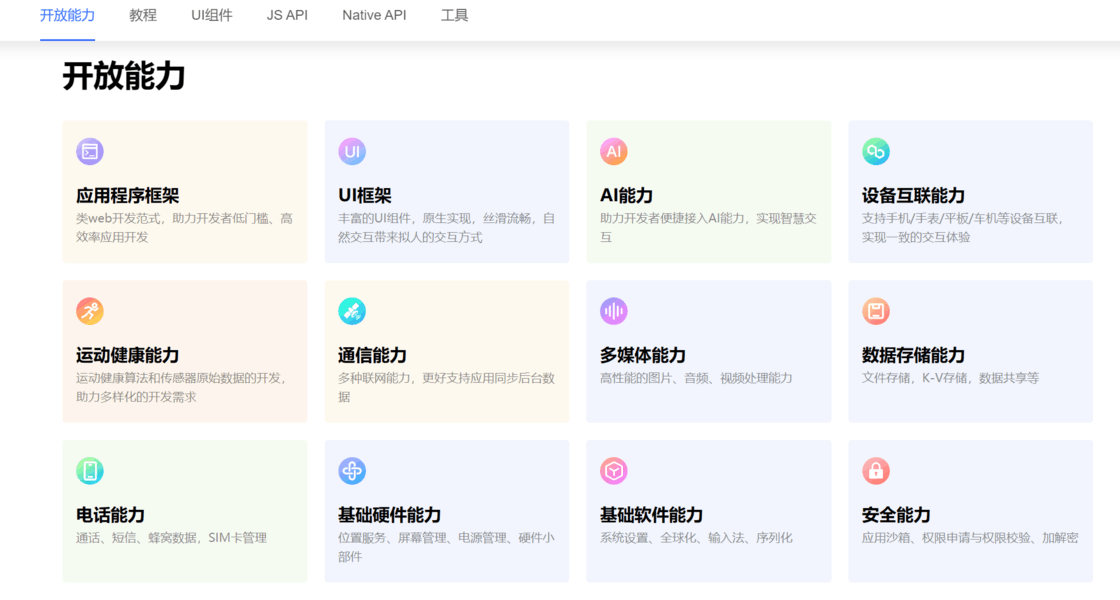Click the 运动健康能力 running figure icon
Viewport: 1120px width, 600px height.
tap(90, 311)
